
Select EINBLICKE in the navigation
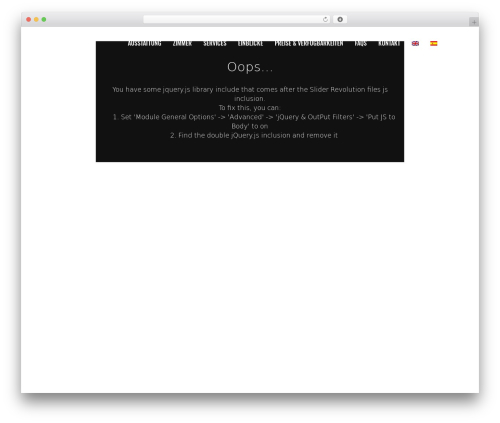click(x=250, y=43)
